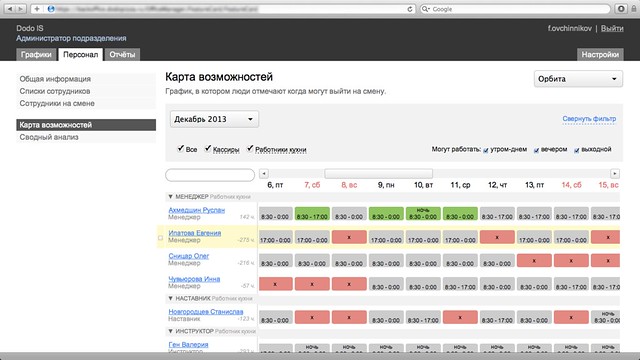Click the magnifier in Google search field
The width and height of the screenshot is (640, 360).
tap(426, 9)
